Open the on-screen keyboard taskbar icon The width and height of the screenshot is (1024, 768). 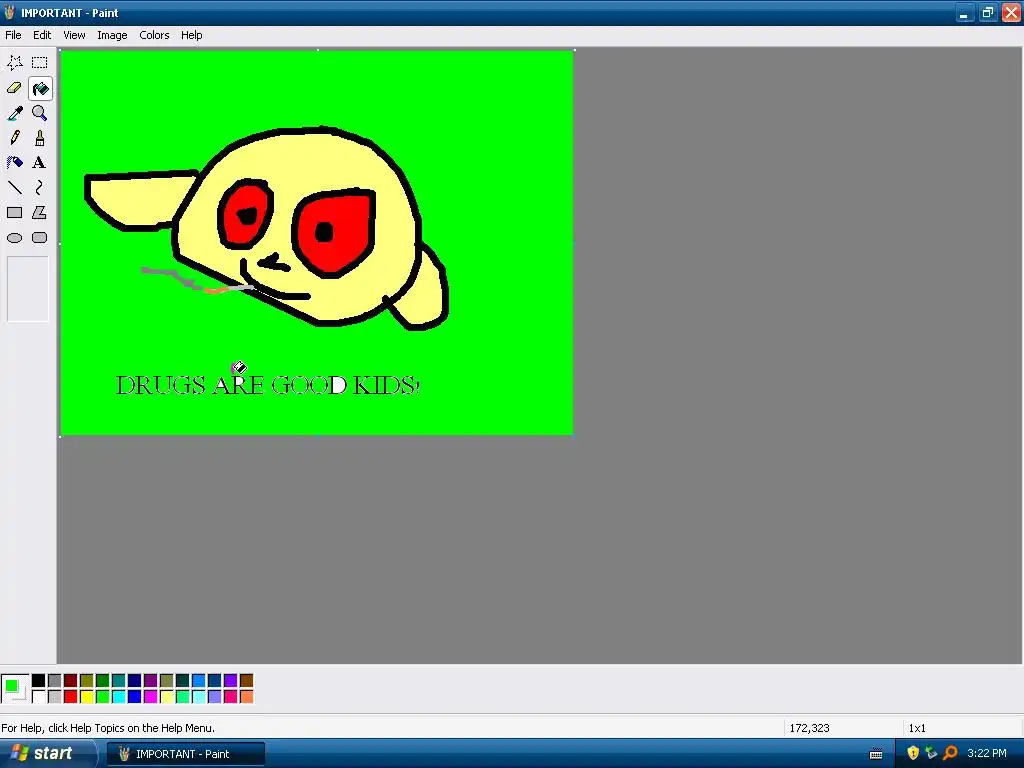tap(876, 754)
